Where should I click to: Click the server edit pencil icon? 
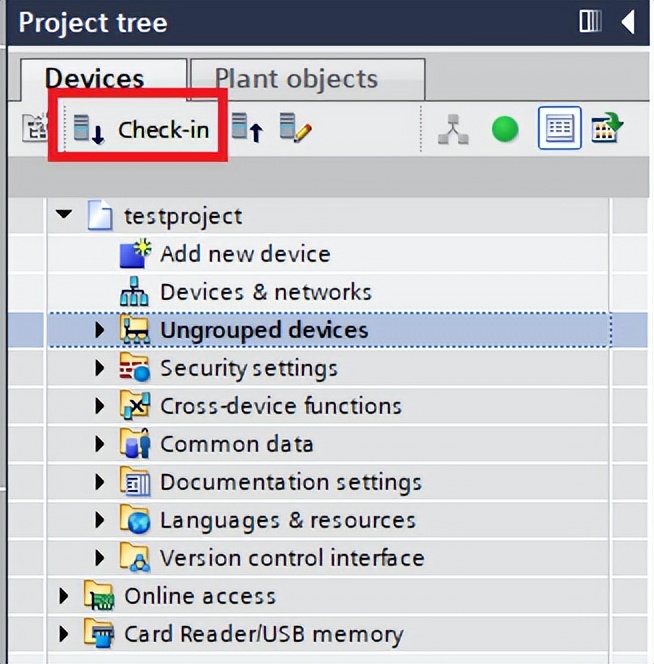coord(296,128)
